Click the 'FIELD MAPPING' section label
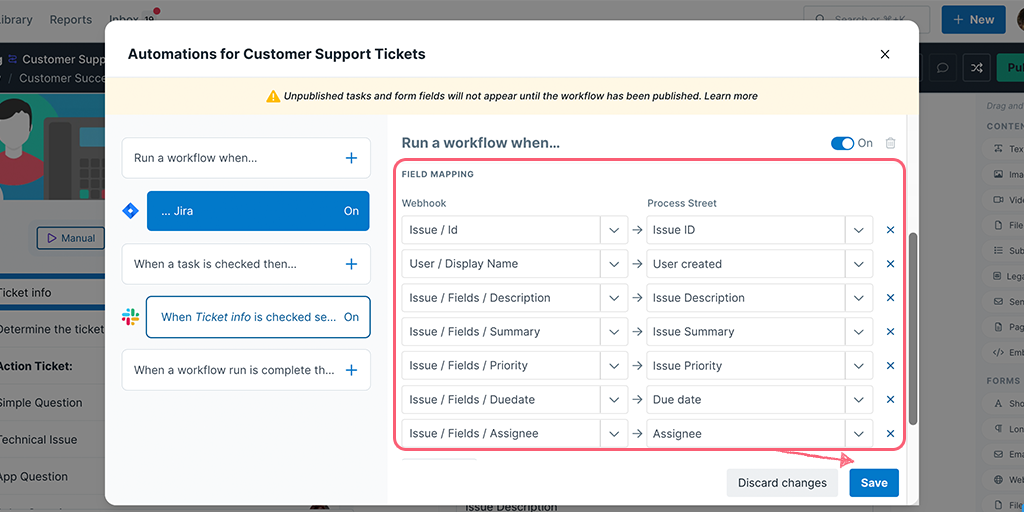 [x=438, y=174]
